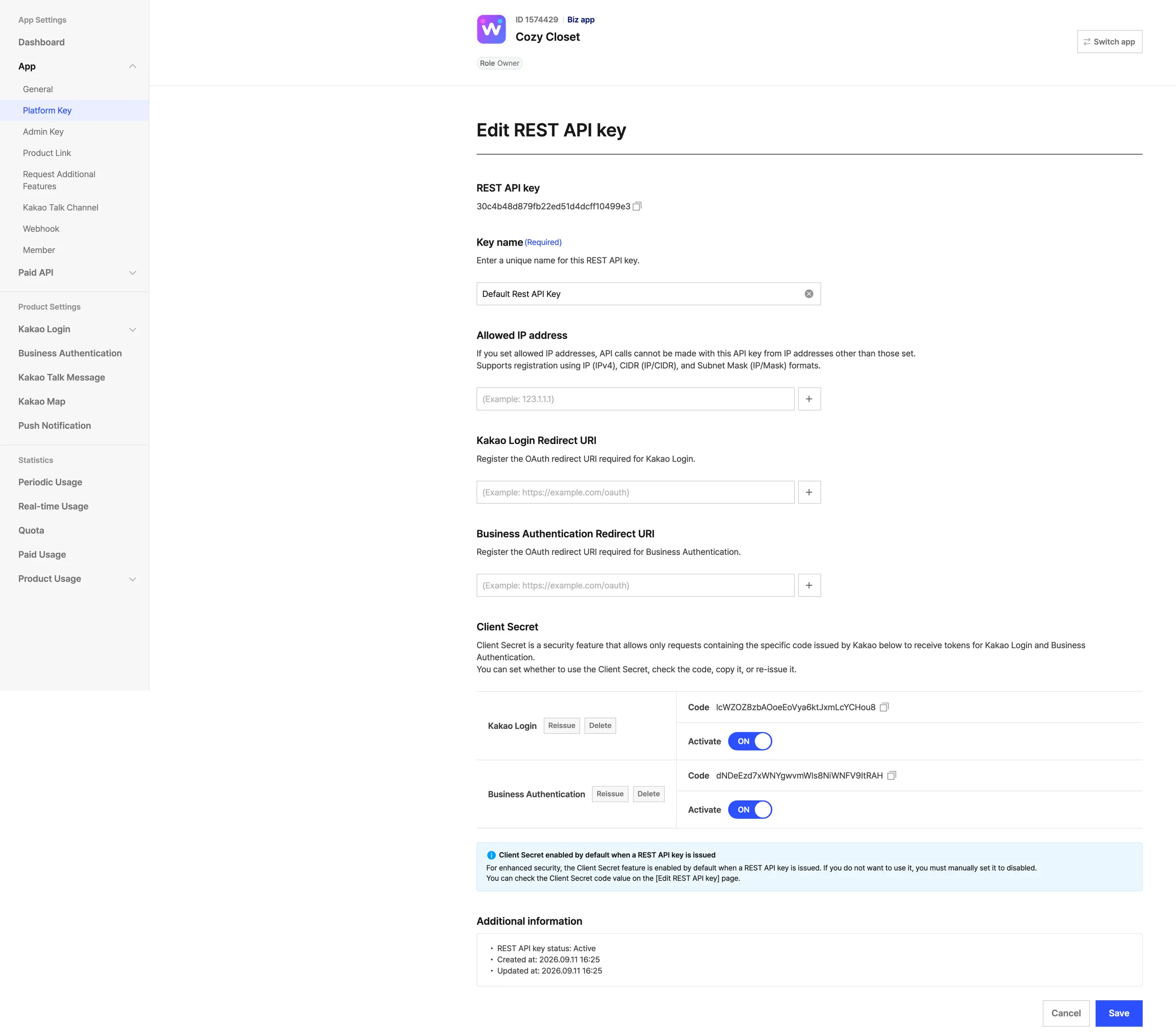The height and width of the screenshot is (1033, 1176).
Task: Clear the Key name field text
Action: point(808,294)
